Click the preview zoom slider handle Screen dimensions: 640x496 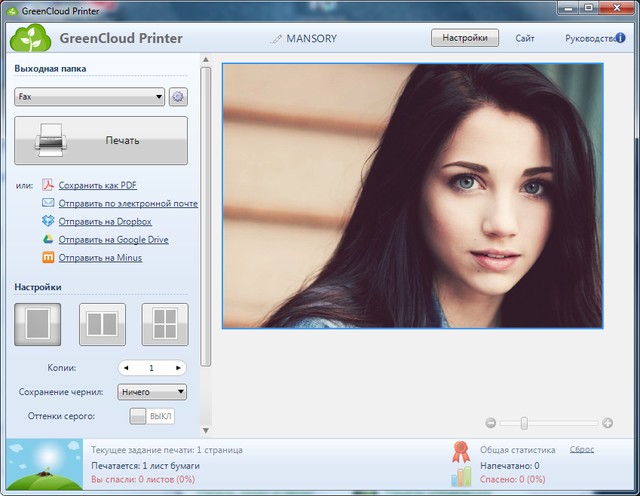(523, 423)
